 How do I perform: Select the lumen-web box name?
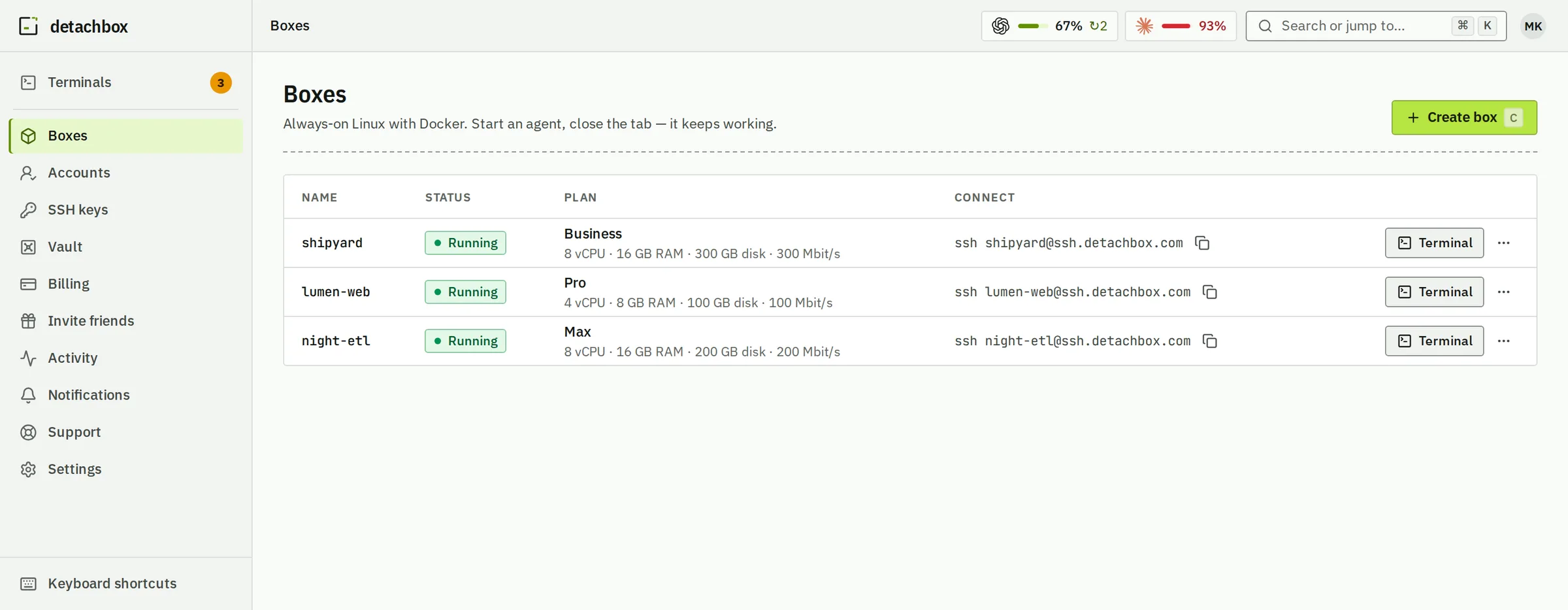coord(336,292)
